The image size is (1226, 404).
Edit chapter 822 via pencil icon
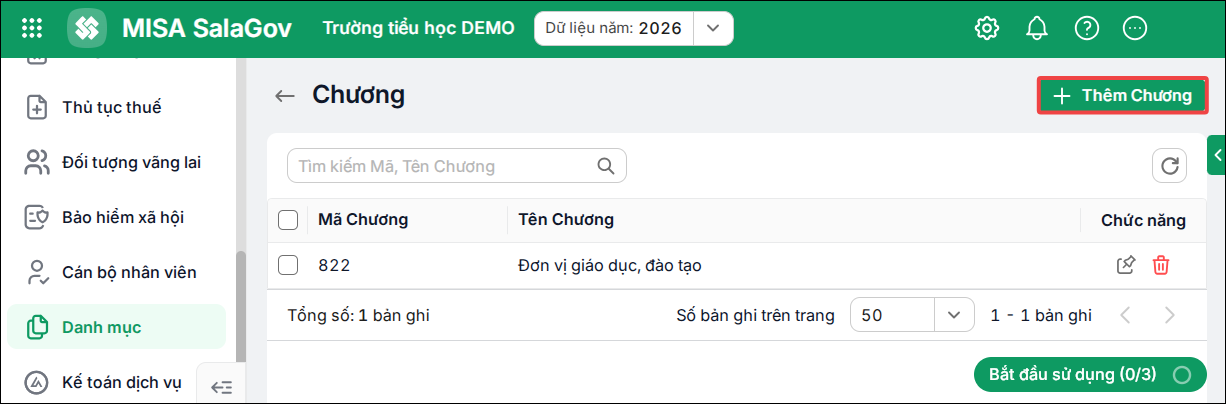1126,265
